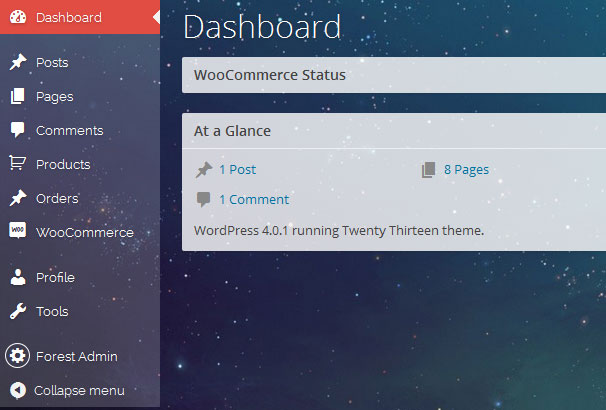Click the WordPress 4.0.1 version text
Screen dimensions: 606x410
click(x=339, y=231)
